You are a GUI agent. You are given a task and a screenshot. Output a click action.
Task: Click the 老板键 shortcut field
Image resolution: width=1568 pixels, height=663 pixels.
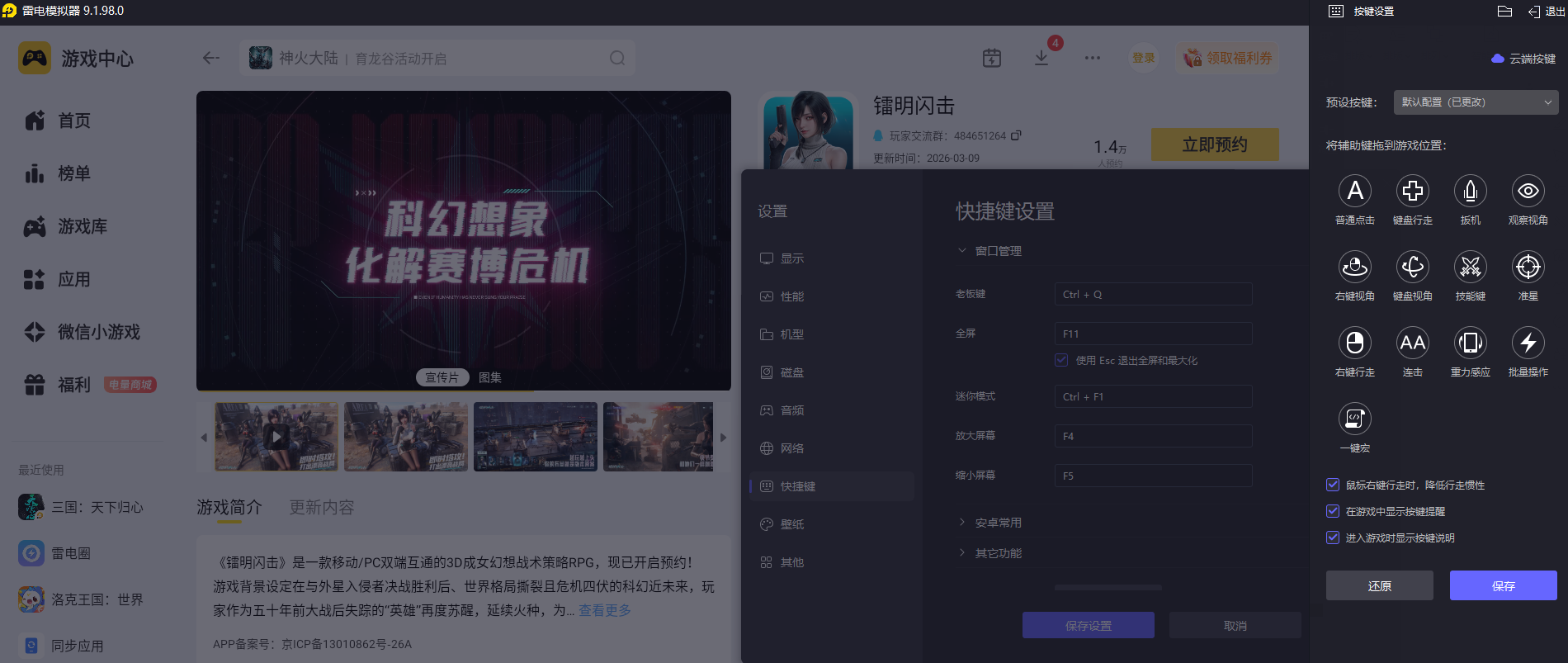click(x=1153, y=294)
